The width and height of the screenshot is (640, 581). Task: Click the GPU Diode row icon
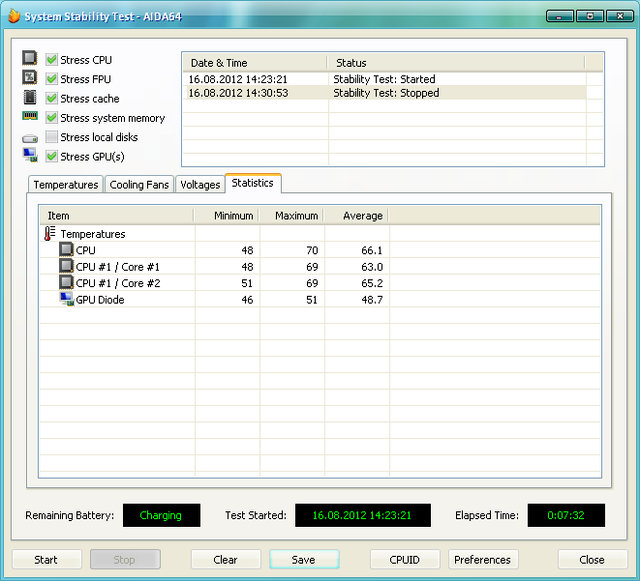[66, 300]
